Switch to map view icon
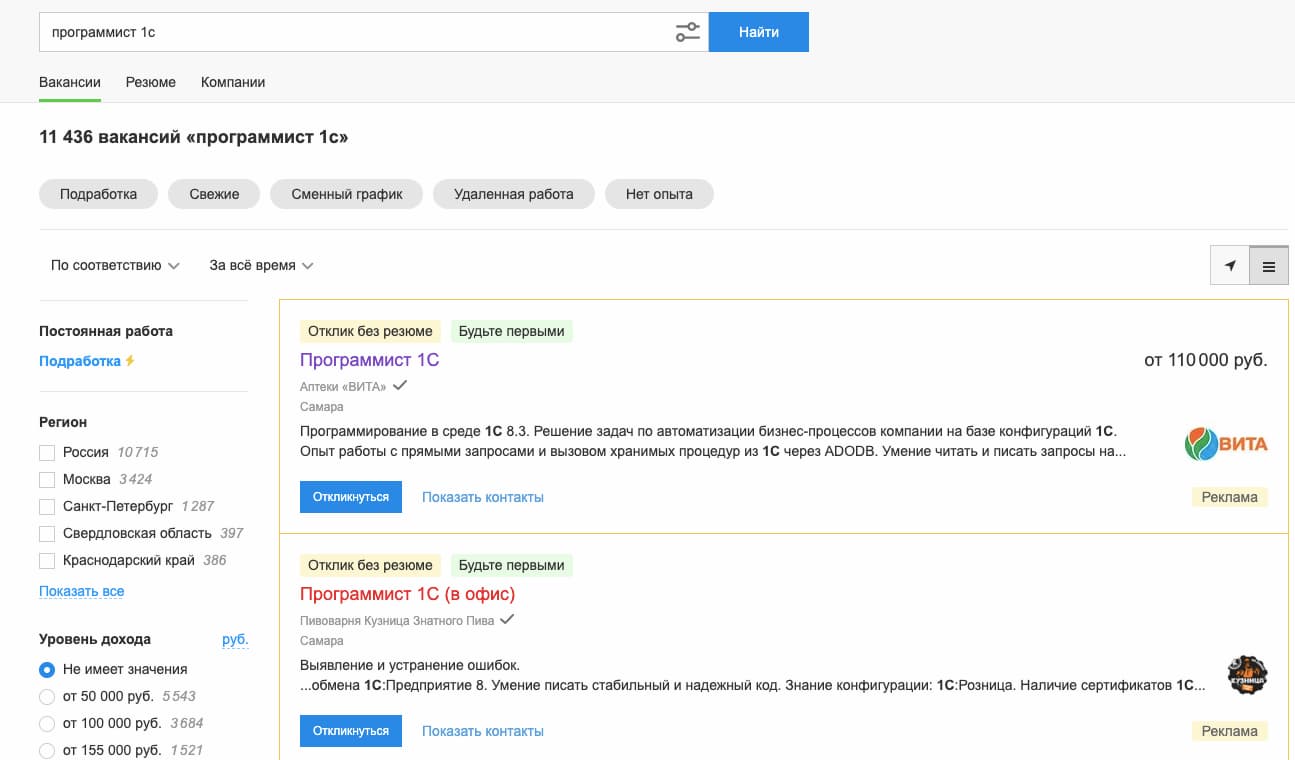The width and height of the screenshot is (1295, 760). pyautogui.click(x=1230, y=266)
